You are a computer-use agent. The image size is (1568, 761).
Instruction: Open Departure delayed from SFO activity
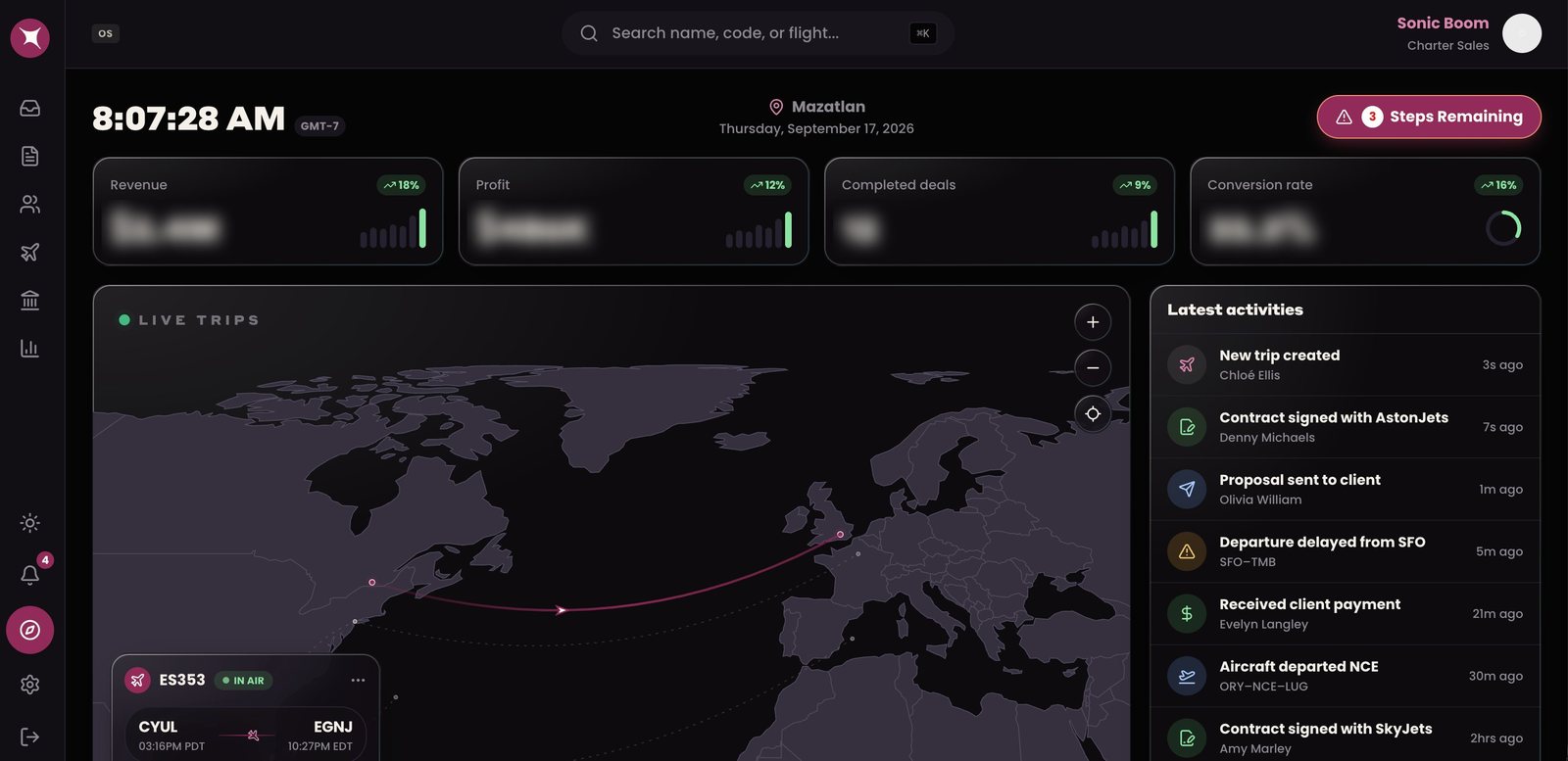[x=1345, y=551]
